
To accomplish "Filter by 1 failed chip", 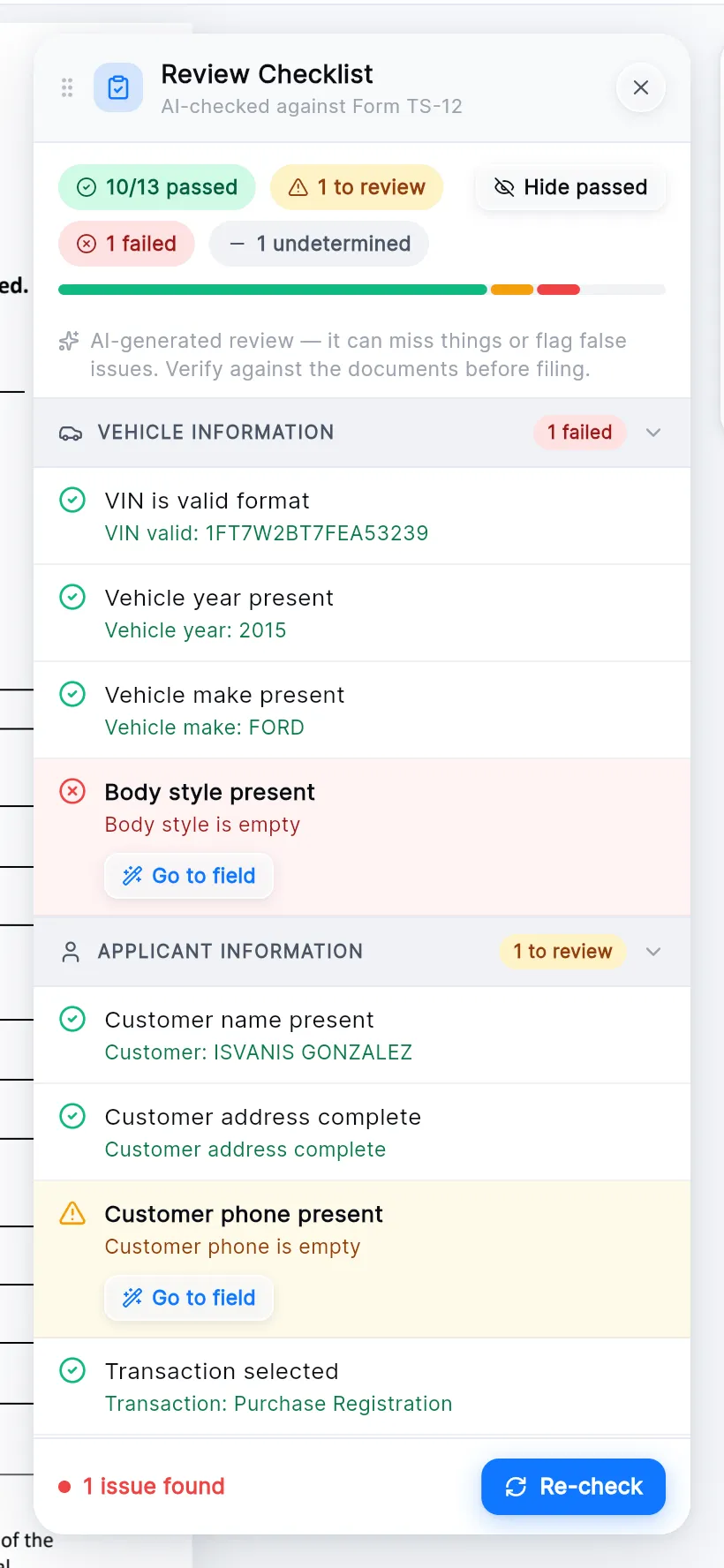I will click(126, 244).
